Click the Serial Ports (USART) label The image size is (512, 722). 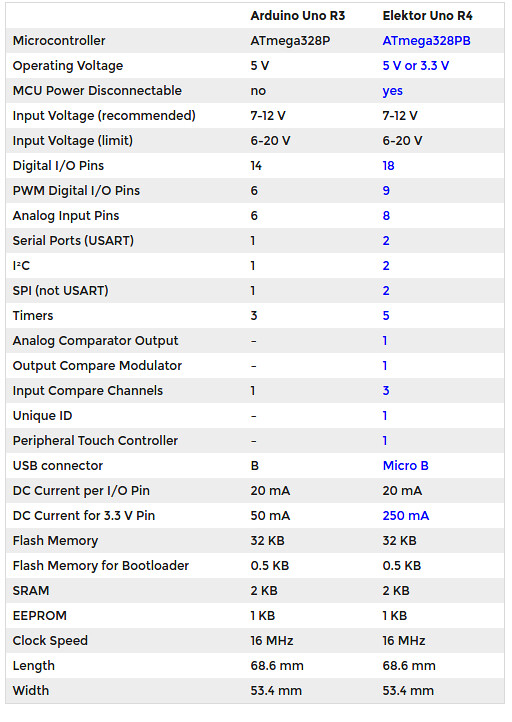click(73, 241)
